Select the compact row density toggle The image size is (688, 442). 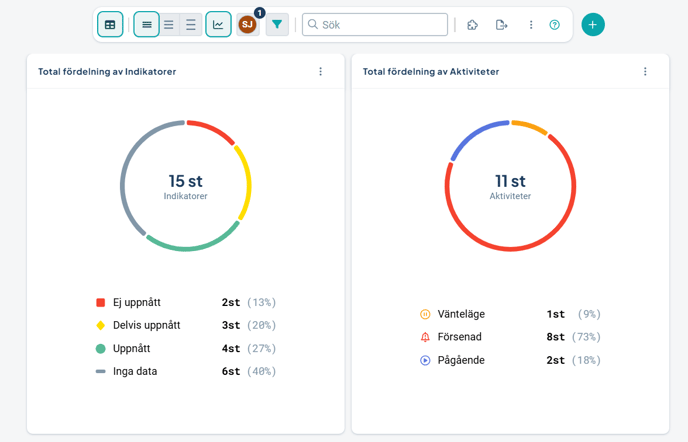tap(146, 24)
